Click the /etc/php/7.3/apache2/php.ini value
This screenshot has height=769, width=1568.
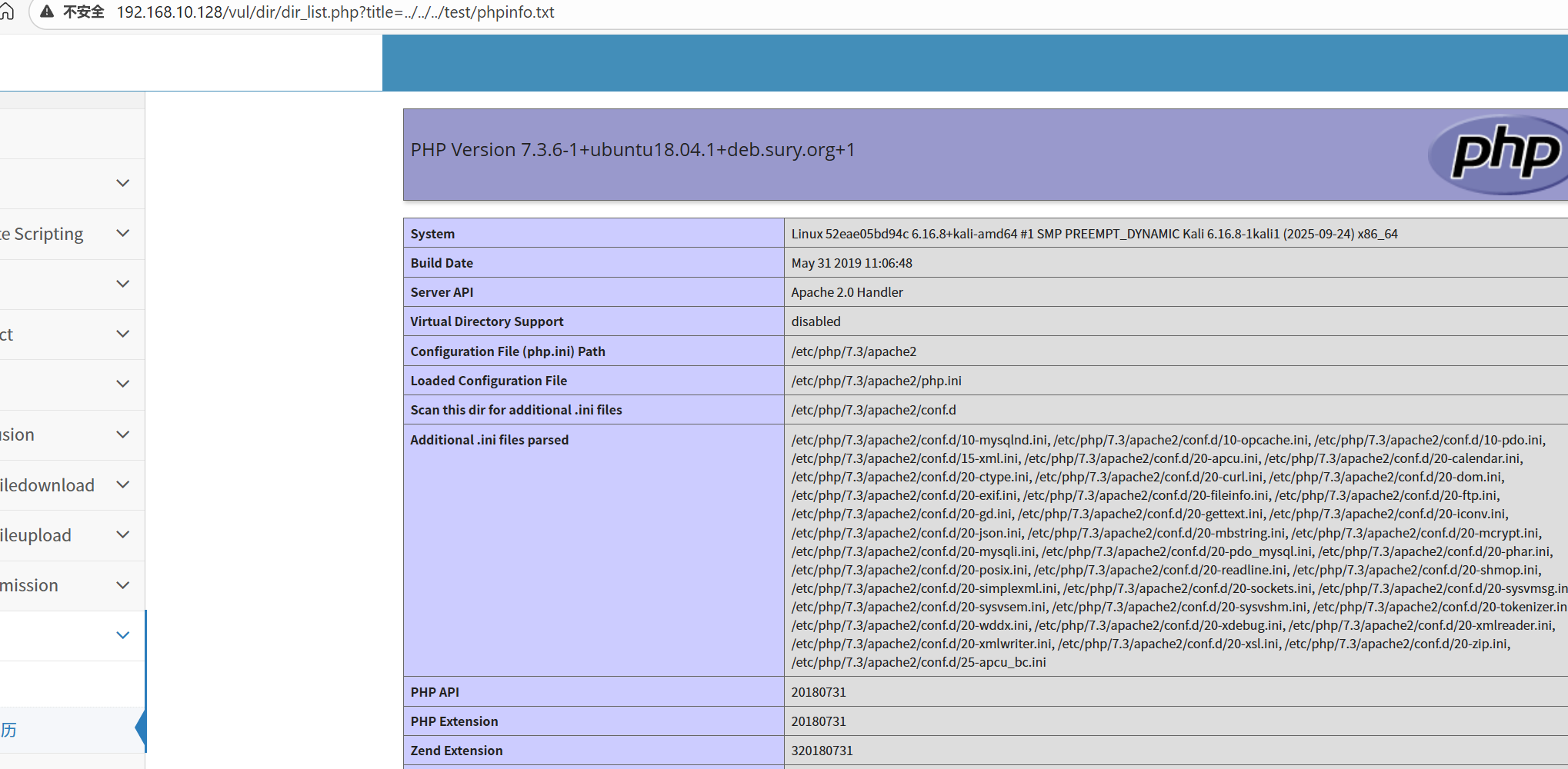coord(876,381)
